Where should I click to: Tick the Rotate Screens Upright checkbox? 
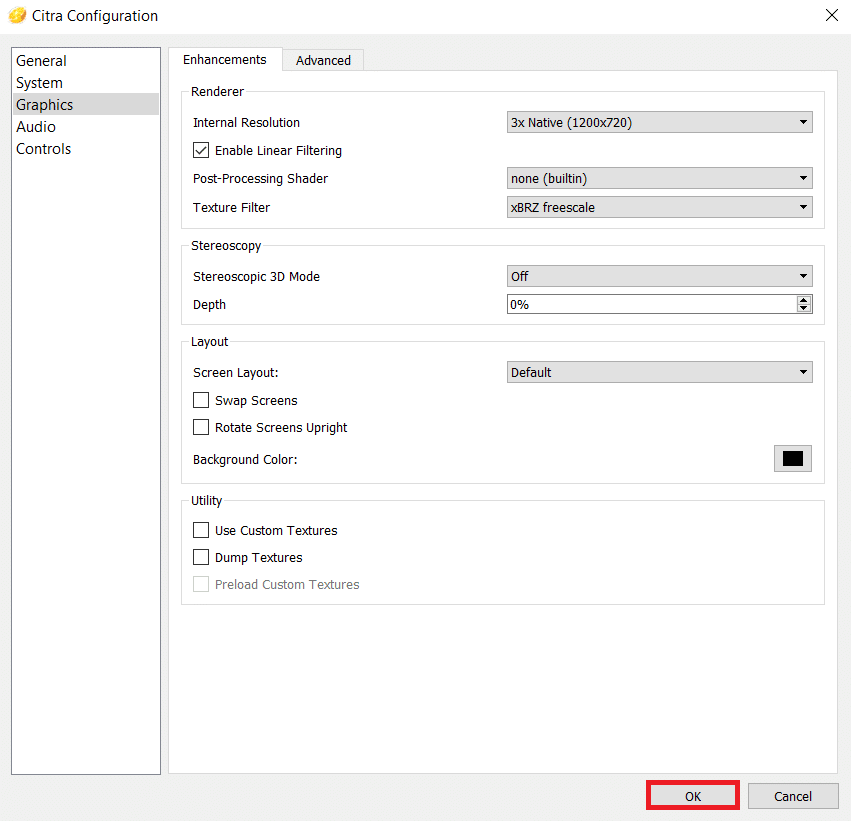201,428
